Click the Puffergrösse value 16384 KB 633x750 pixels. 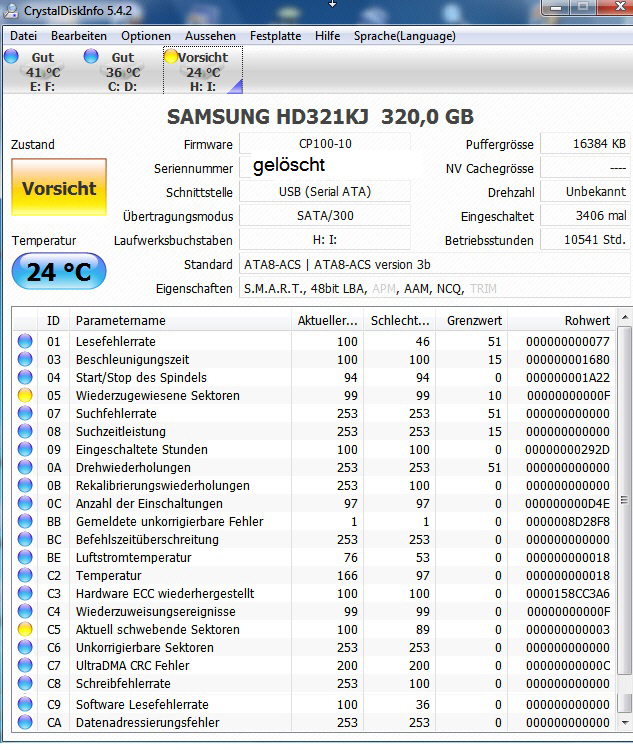[x=586, y=143]
